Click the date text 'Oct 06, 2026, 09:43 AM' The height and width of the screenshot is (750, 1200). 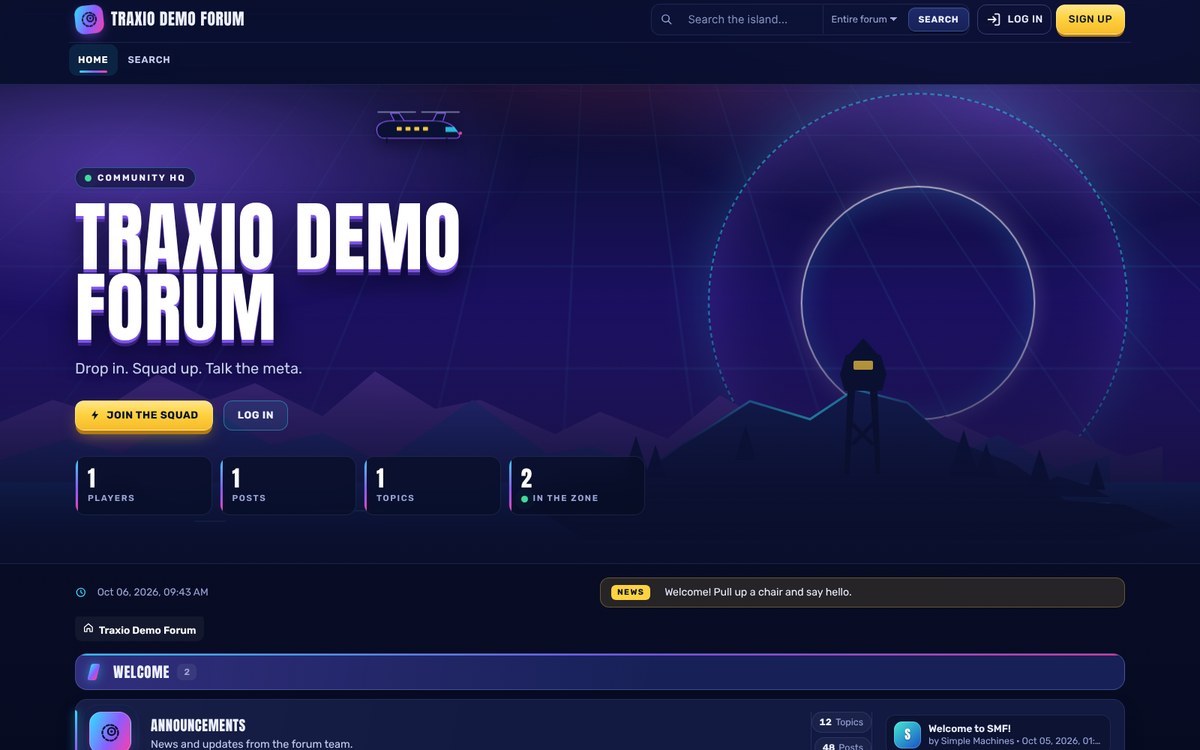click(x=152, y=592)
